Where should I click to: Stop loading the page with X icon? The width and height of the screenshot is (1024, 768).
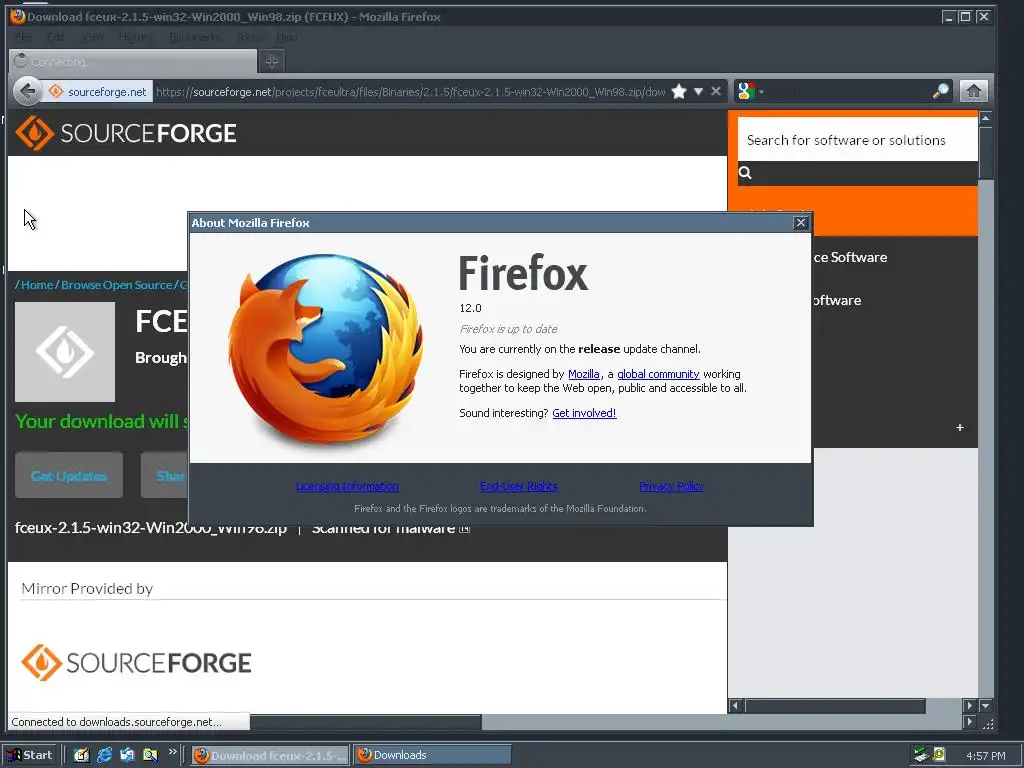(716, 91)
